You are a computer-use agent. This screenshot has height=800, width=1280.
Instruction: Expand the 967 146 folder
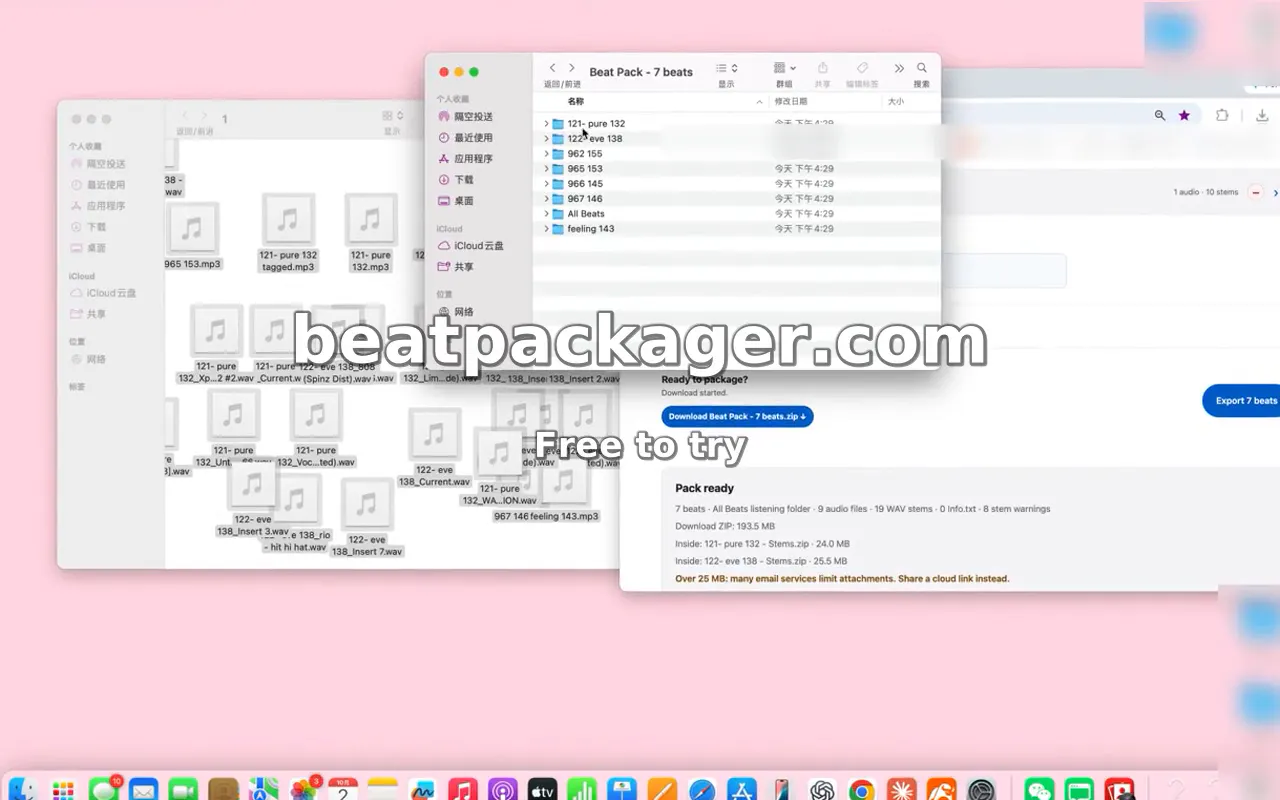pos(546,199)
